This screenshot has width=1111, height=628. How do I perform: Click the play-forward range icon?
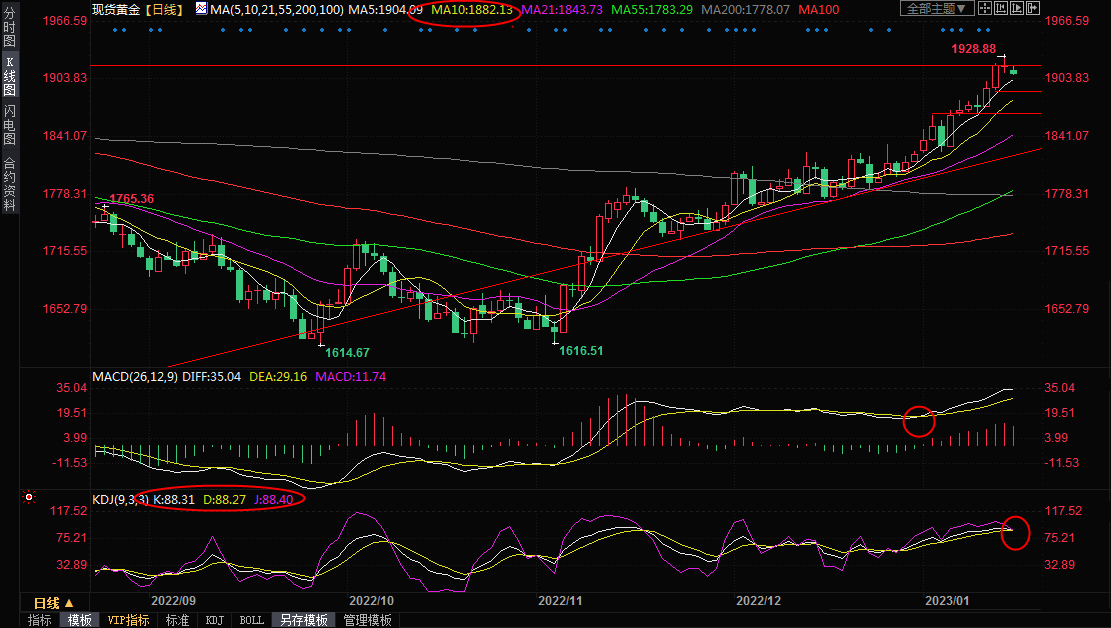pyautogui.click(x=1018, y=9)
